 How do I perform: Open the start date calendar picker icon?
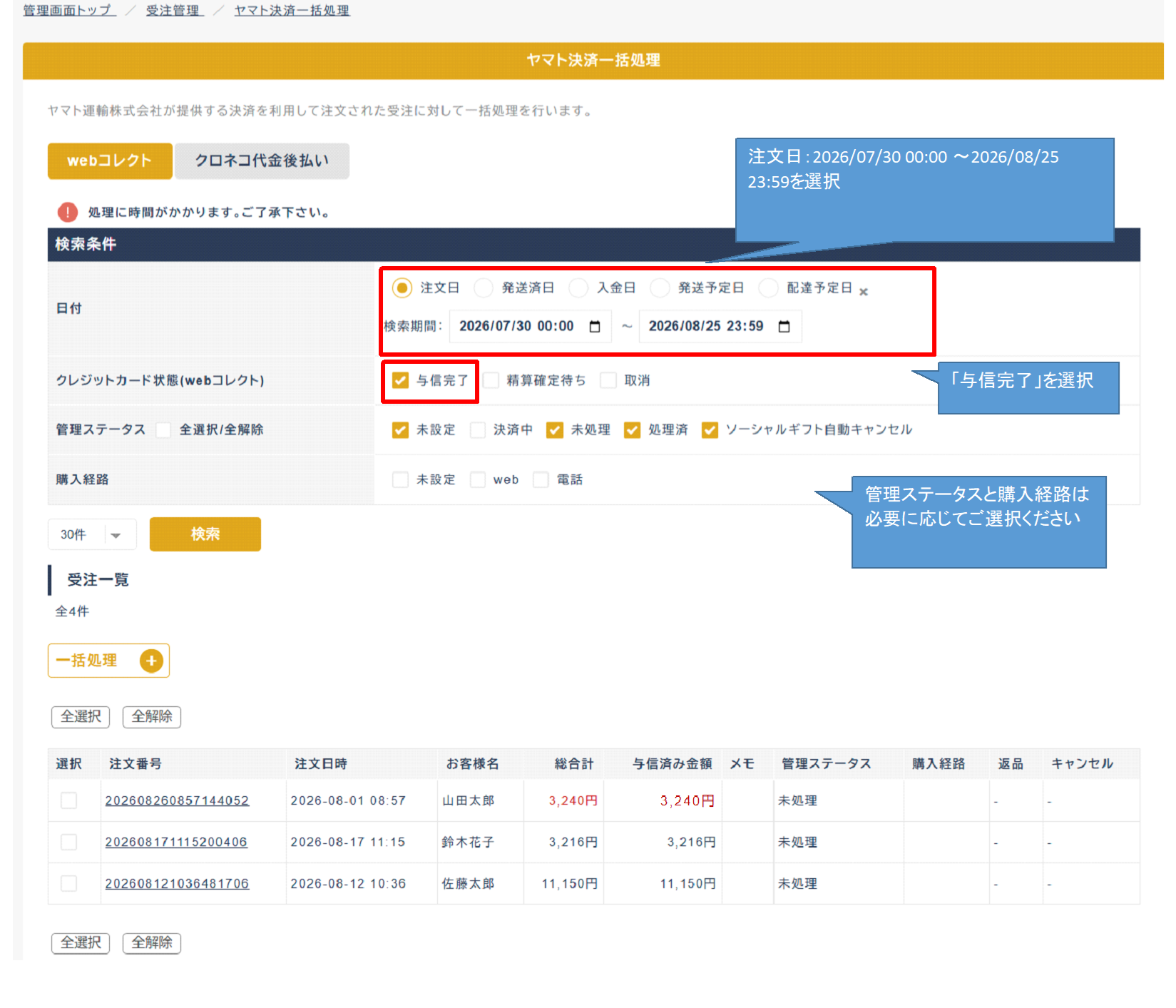pos(595,327)
